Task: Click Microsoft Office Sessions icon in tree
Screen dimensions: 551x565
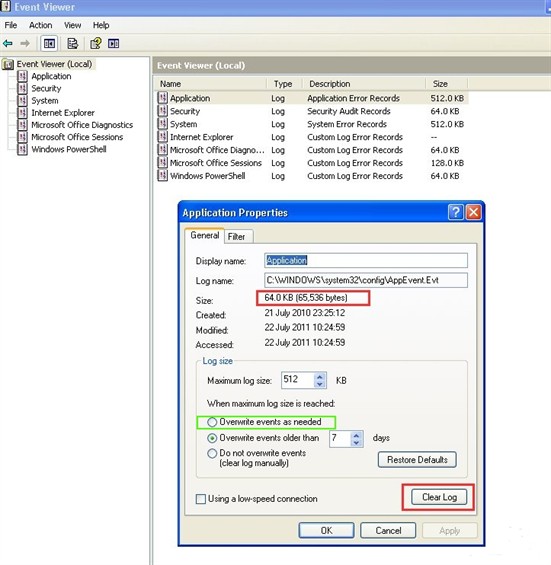Action: coord(22,137)
